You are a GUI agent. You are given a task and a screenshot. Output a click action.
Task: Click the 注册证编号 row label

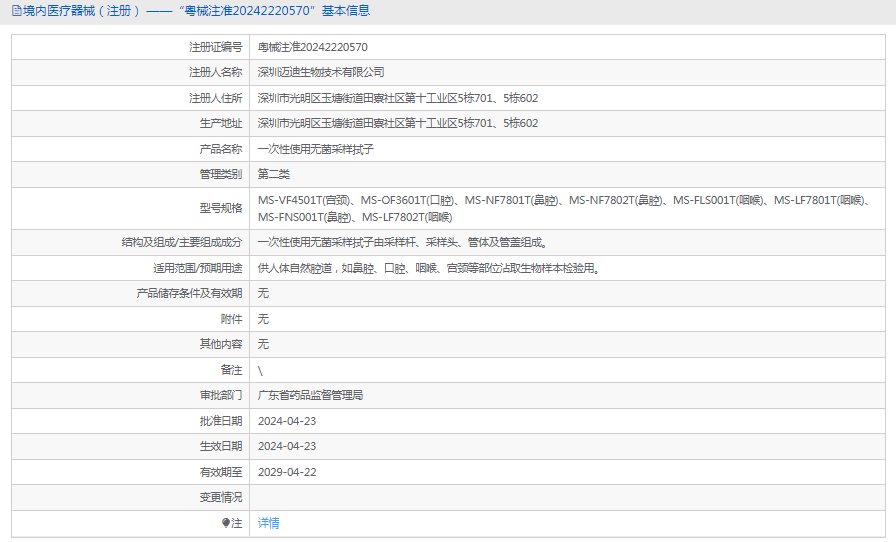coord(215,47)
